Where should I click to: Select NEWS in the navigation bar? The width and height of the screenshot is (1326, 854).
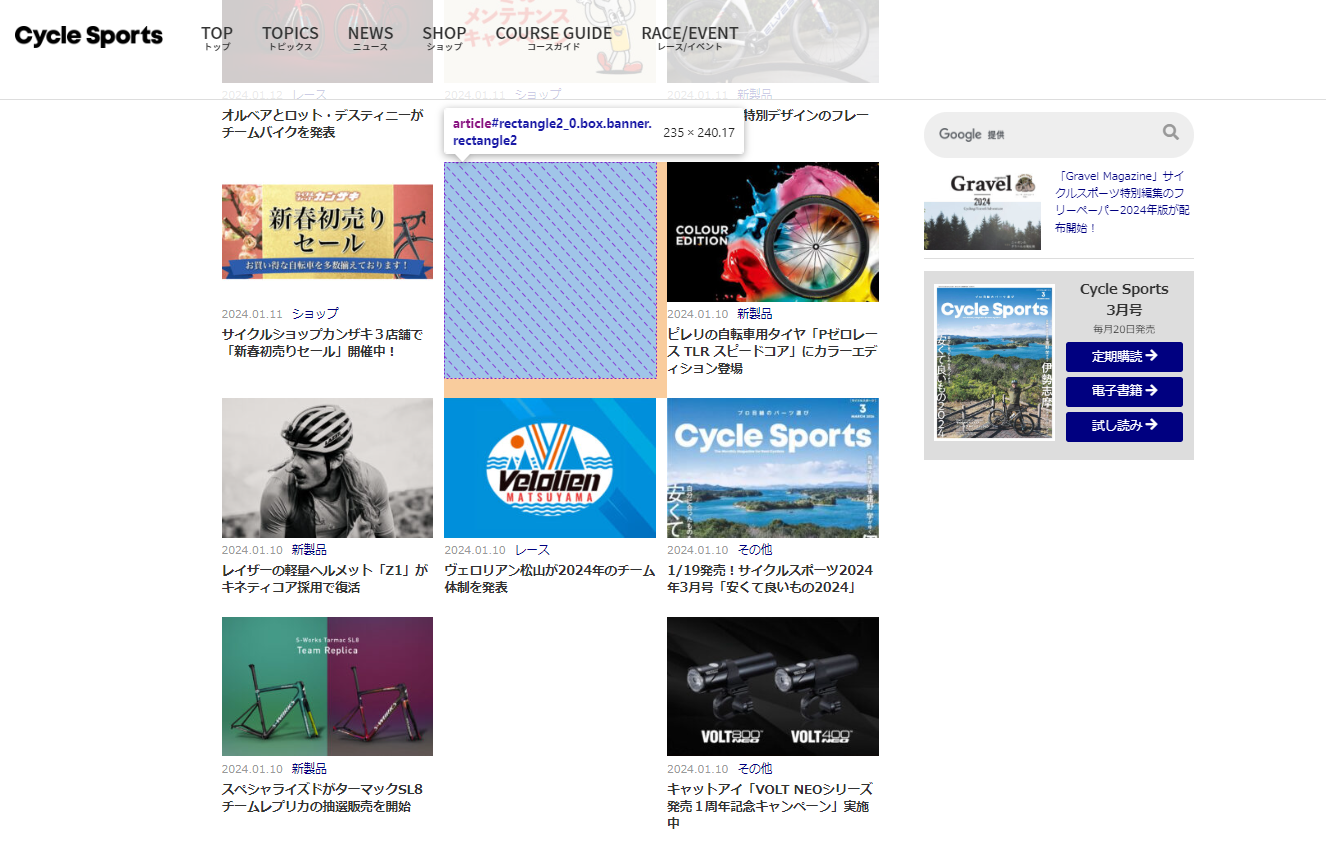click(370, 39)
